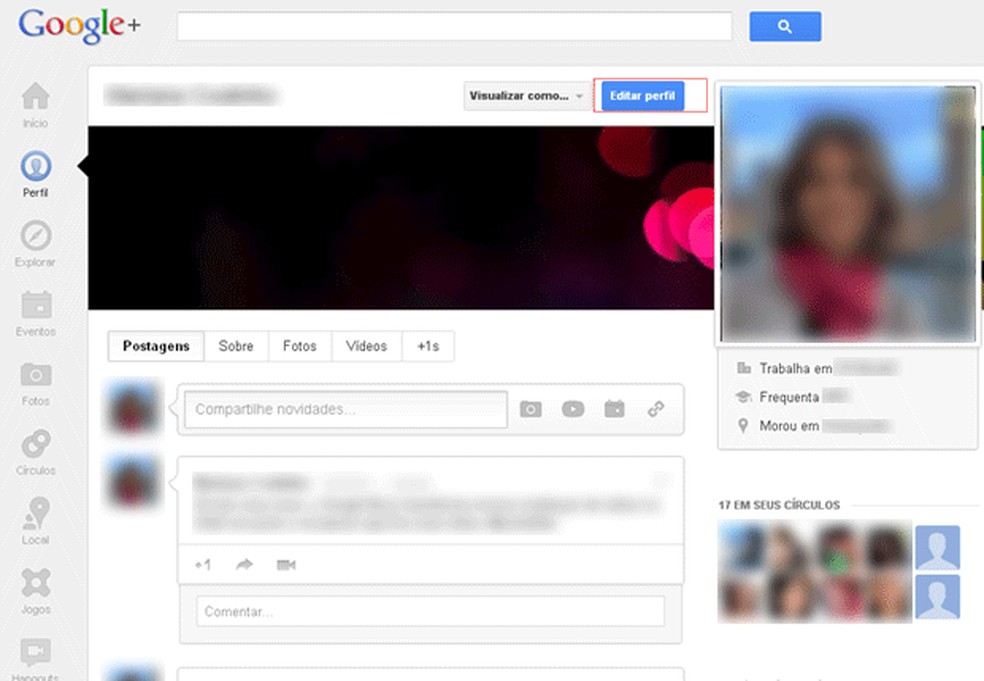This screenshot has height=681, width=984.
Task: Open the Visualizar como dropdown
Action: [x=527, y=96]
